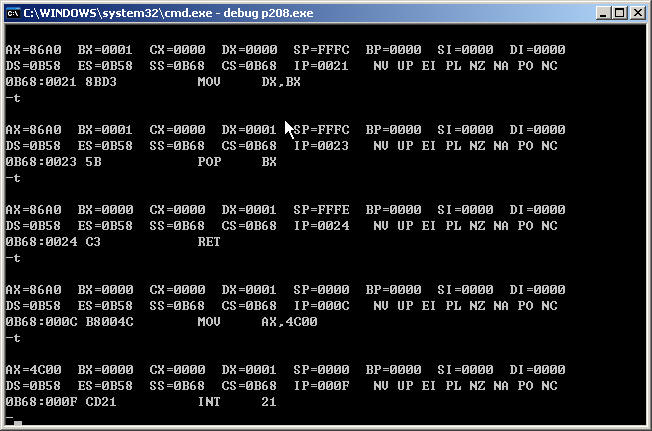Click the 'IP=000F' register value
The height and width of the screenshot is (431, 652).
pos(321,386)
